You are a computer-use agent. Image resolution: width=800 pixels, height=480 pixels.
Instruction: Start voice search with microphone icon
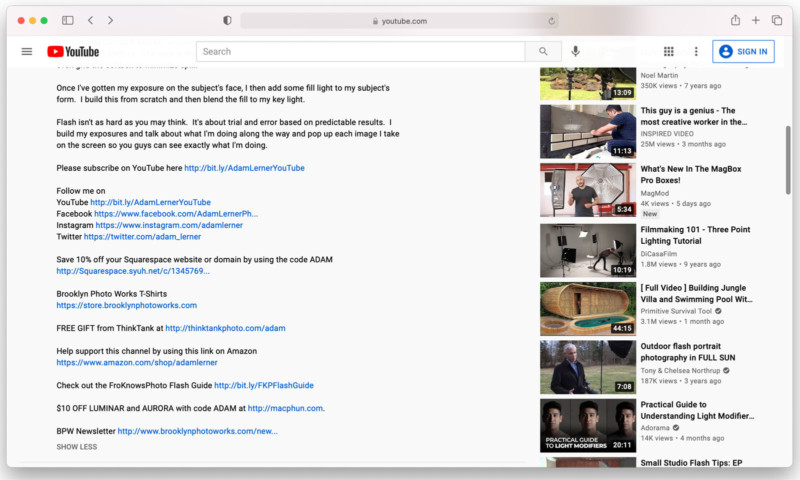point(576,52)
